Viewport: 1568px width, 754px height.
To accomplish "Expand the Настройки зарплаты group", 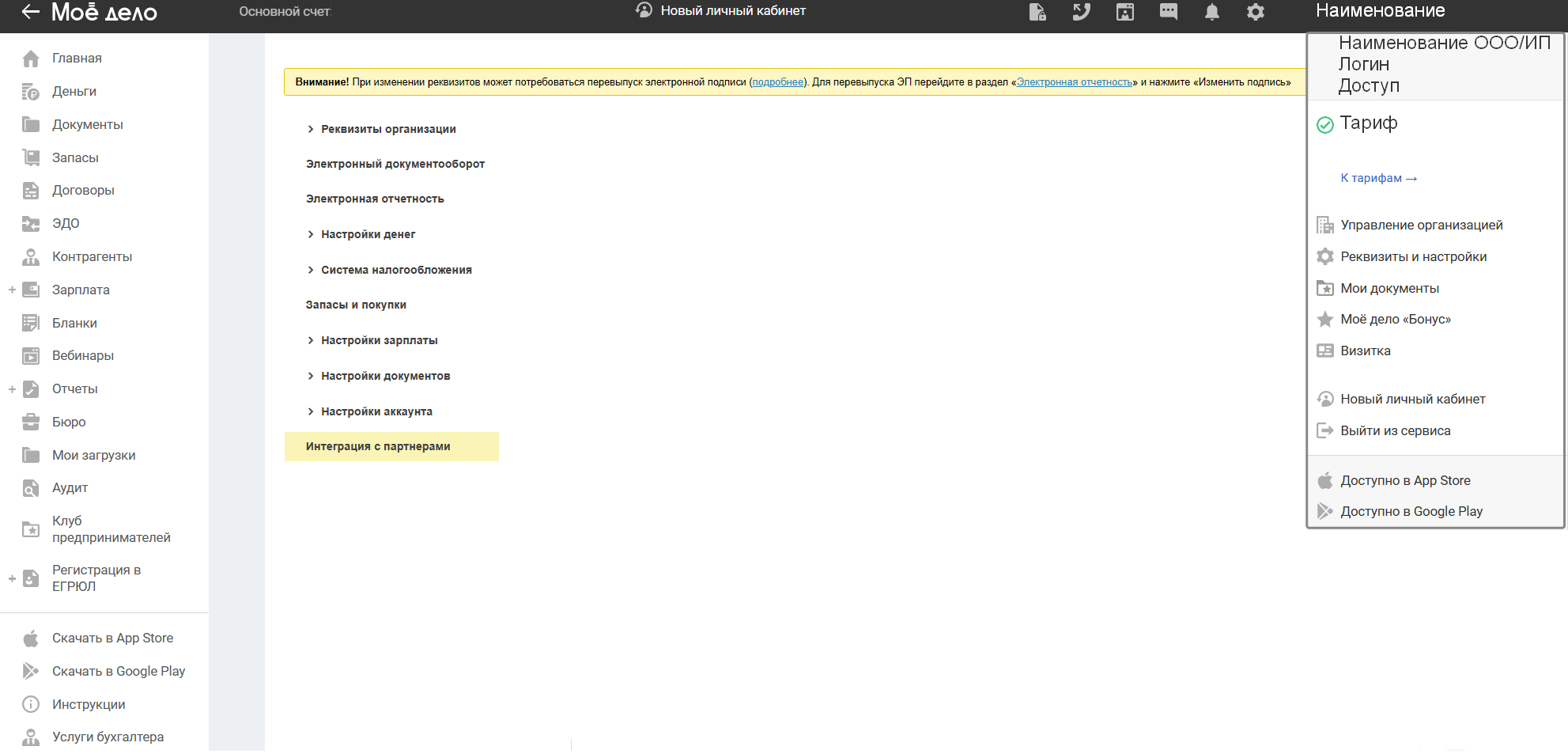I will pos(311,340).
